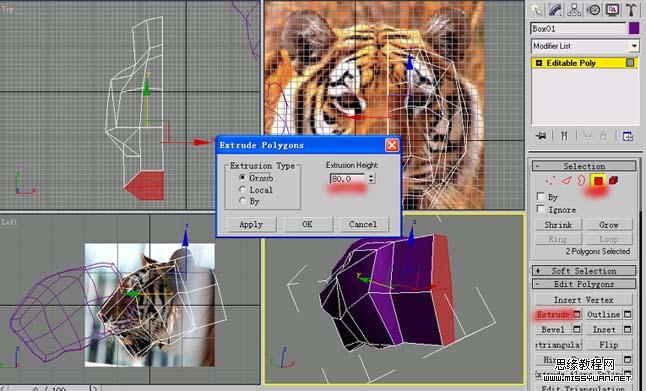The height and width of the screenshot is (391, 646).
Task: Open the Motion command panel tab
Action: click(594, 9)
